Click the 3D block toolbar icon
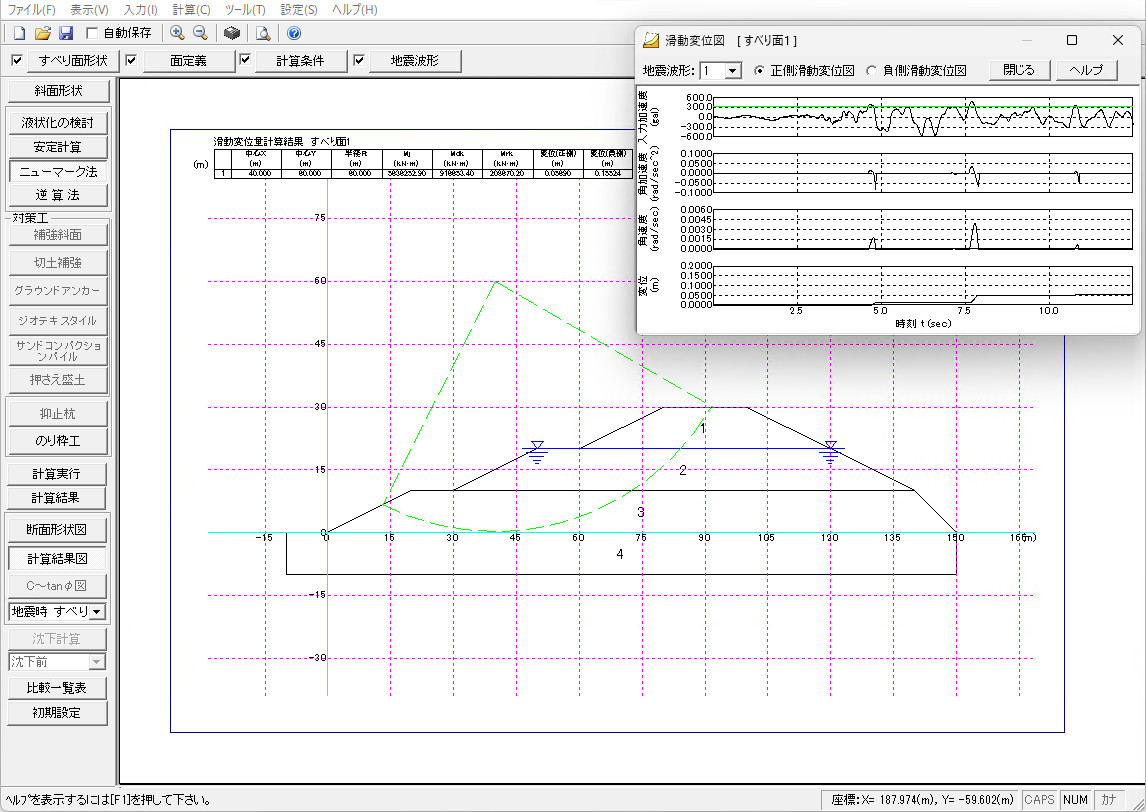 (232, 33)
